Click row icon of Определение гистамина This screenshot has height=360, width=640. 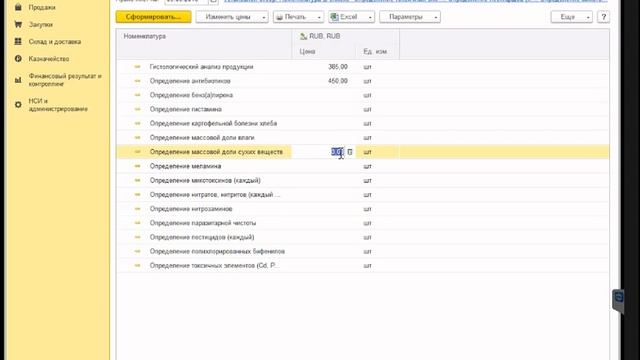[x=138, y=109]
